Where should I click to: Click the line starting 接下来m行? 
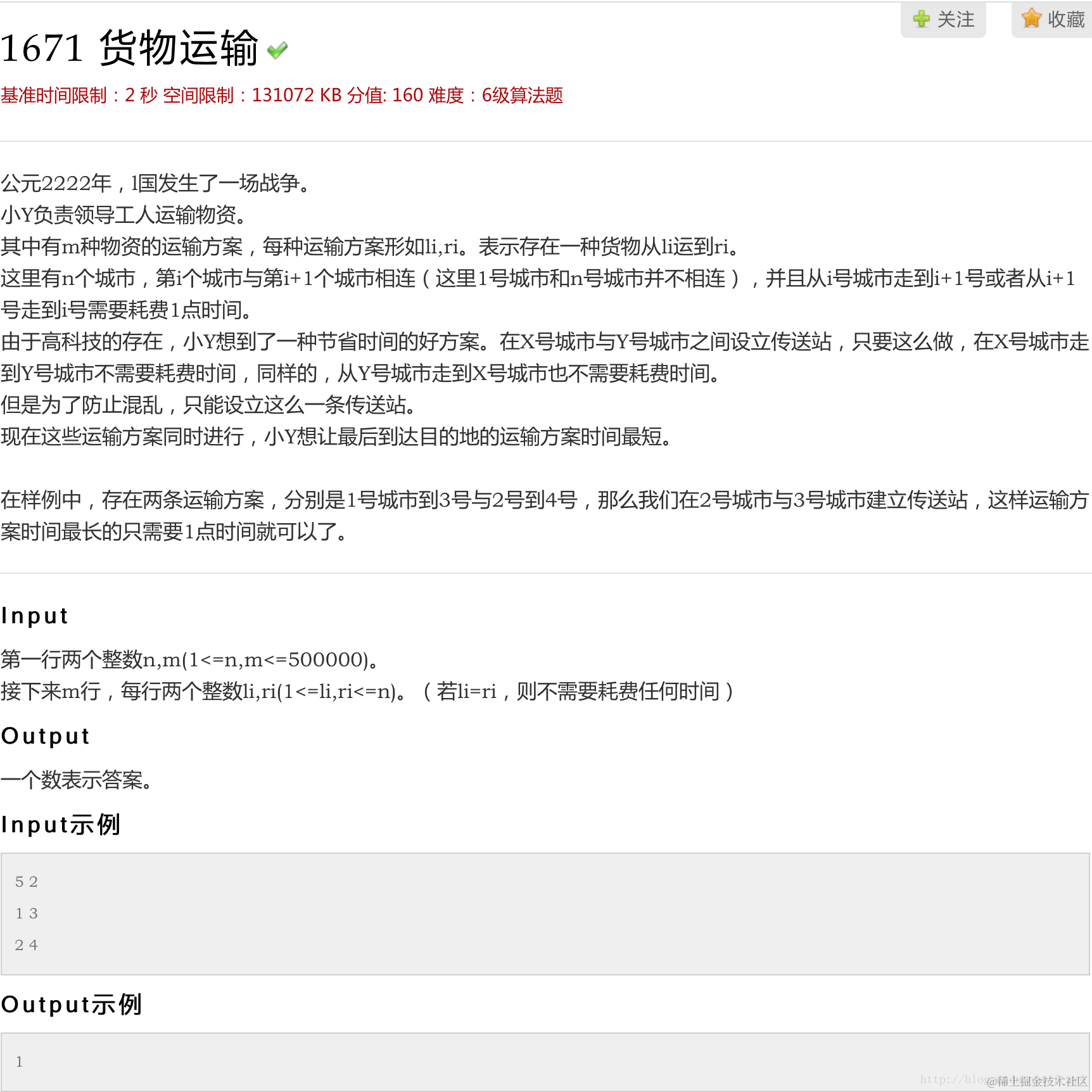pos(367,692)
